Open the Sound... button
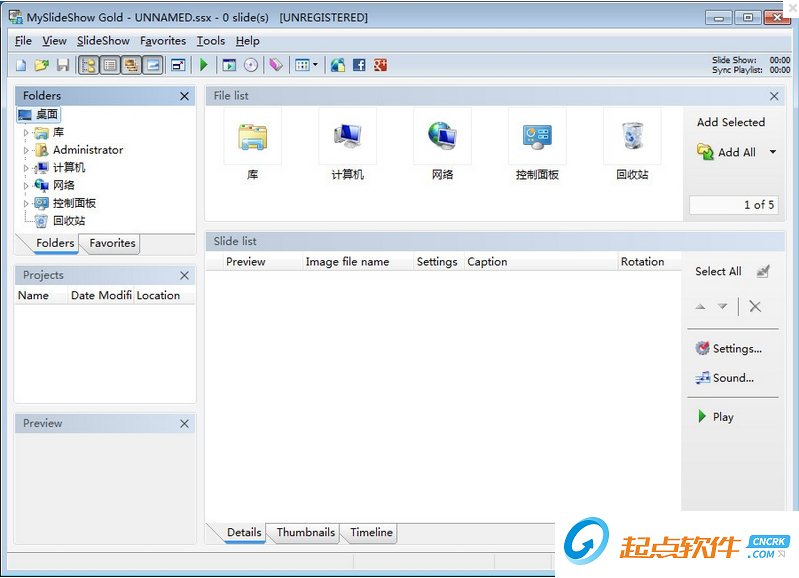This screenshot has width=799, height=578. coord(724,378)
